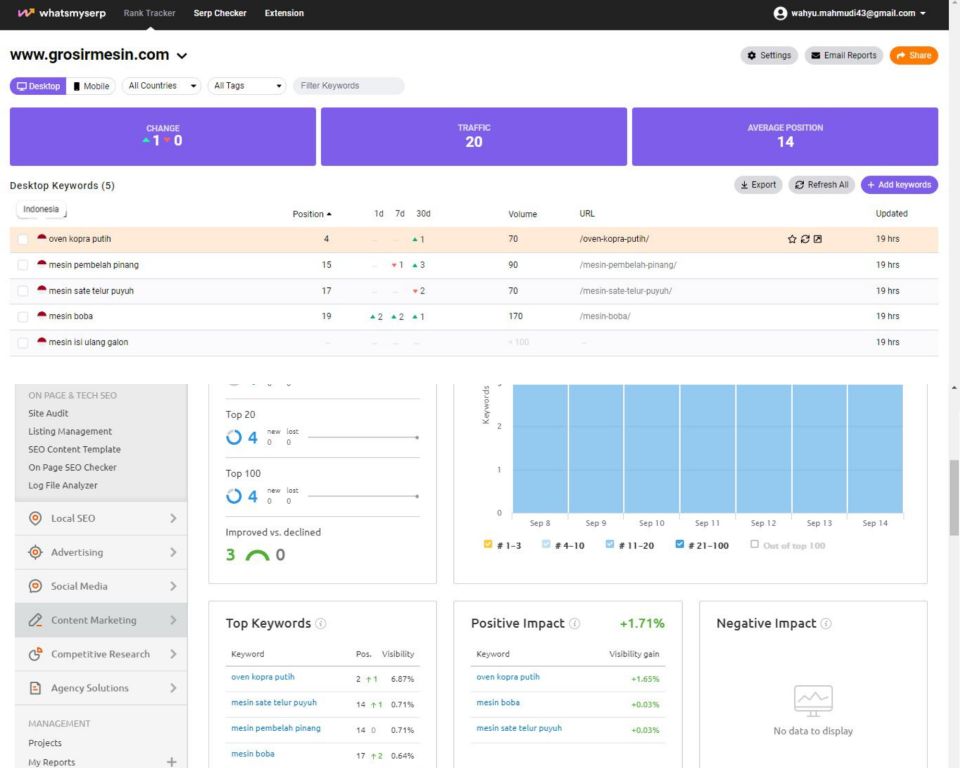Image resolution: width=960 pixels, height=768 pixels.
Task: Click the plus icon beside My Reports
Action: click(x=171, y=762)
